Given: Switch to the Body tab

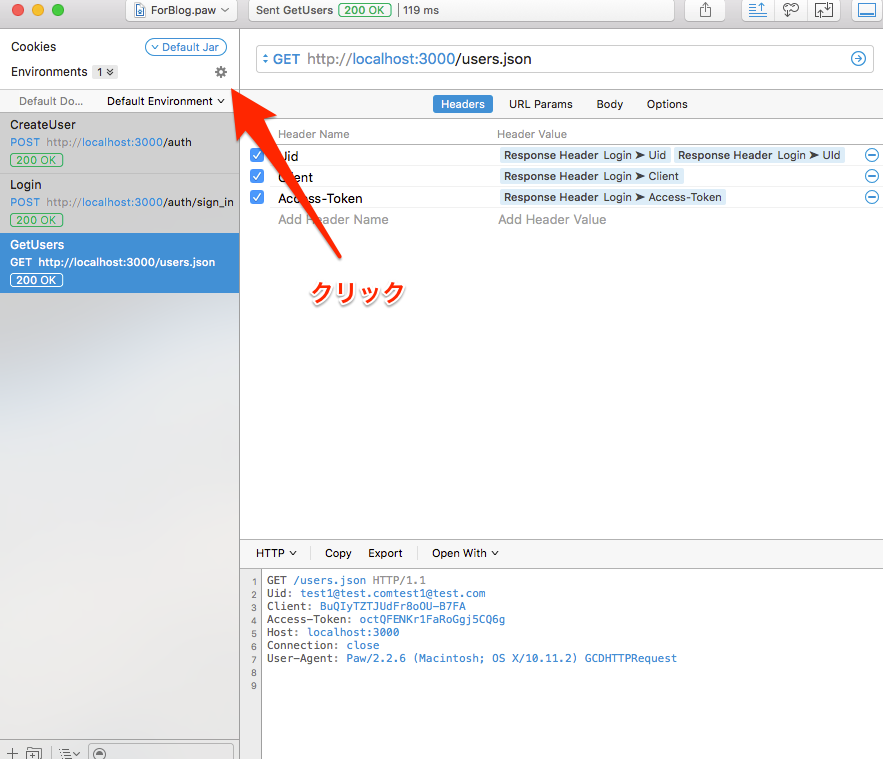Looking at the screenshot, I should point(610,104).
